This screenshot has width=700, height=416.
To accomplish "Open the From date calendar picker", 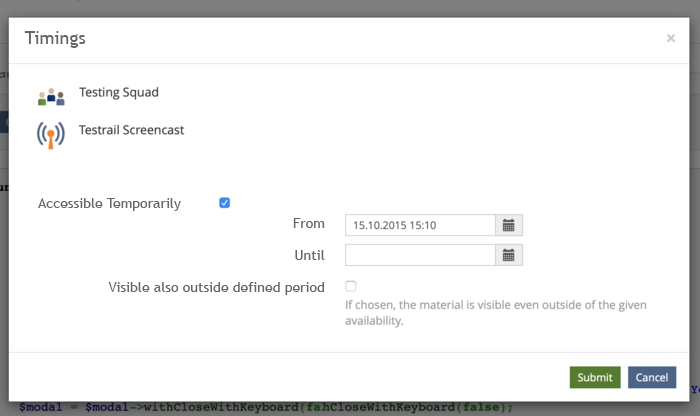I will [509, 225].
